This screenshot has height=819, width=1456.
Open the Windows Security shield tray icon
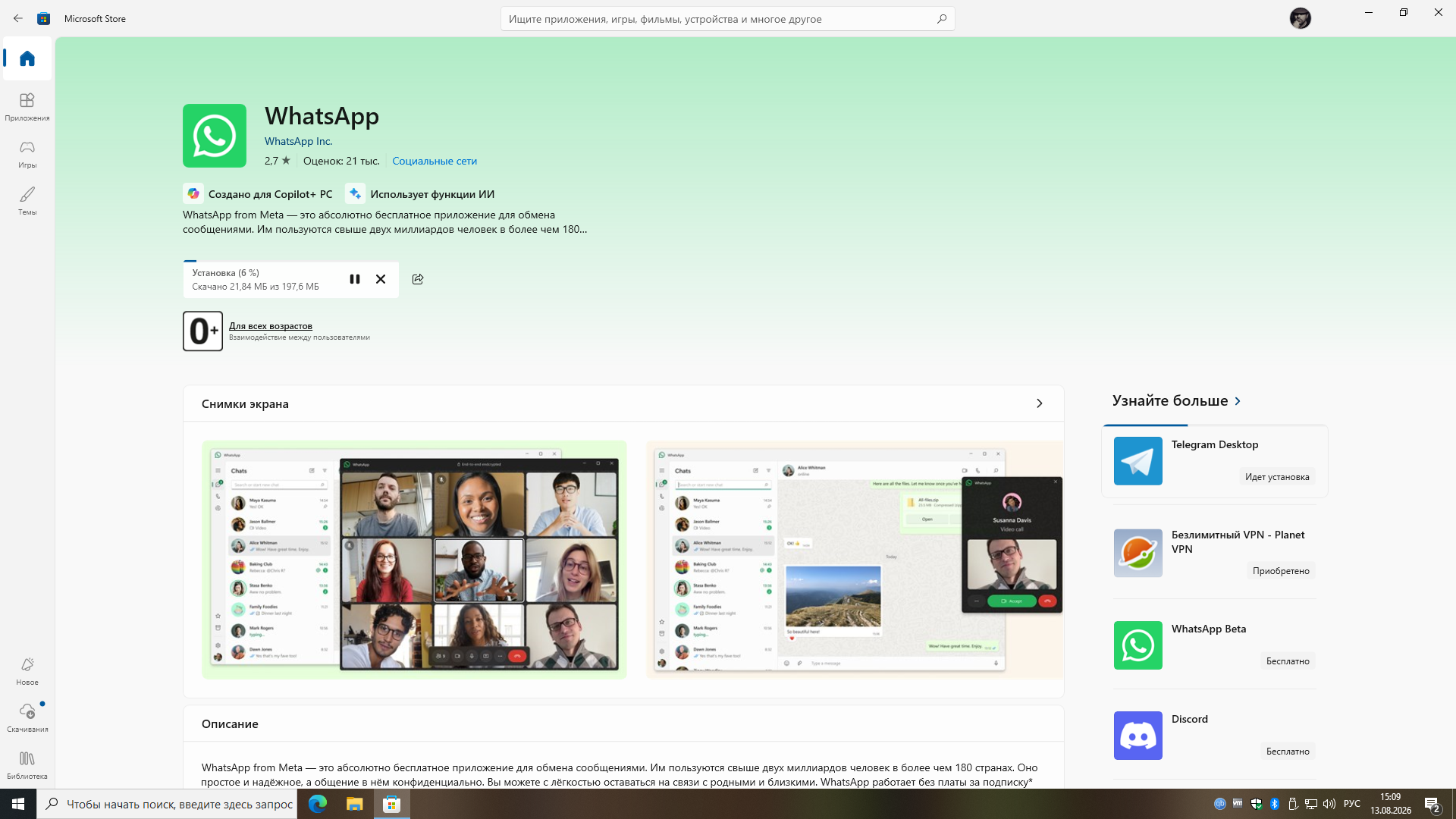pos(1257,804)
